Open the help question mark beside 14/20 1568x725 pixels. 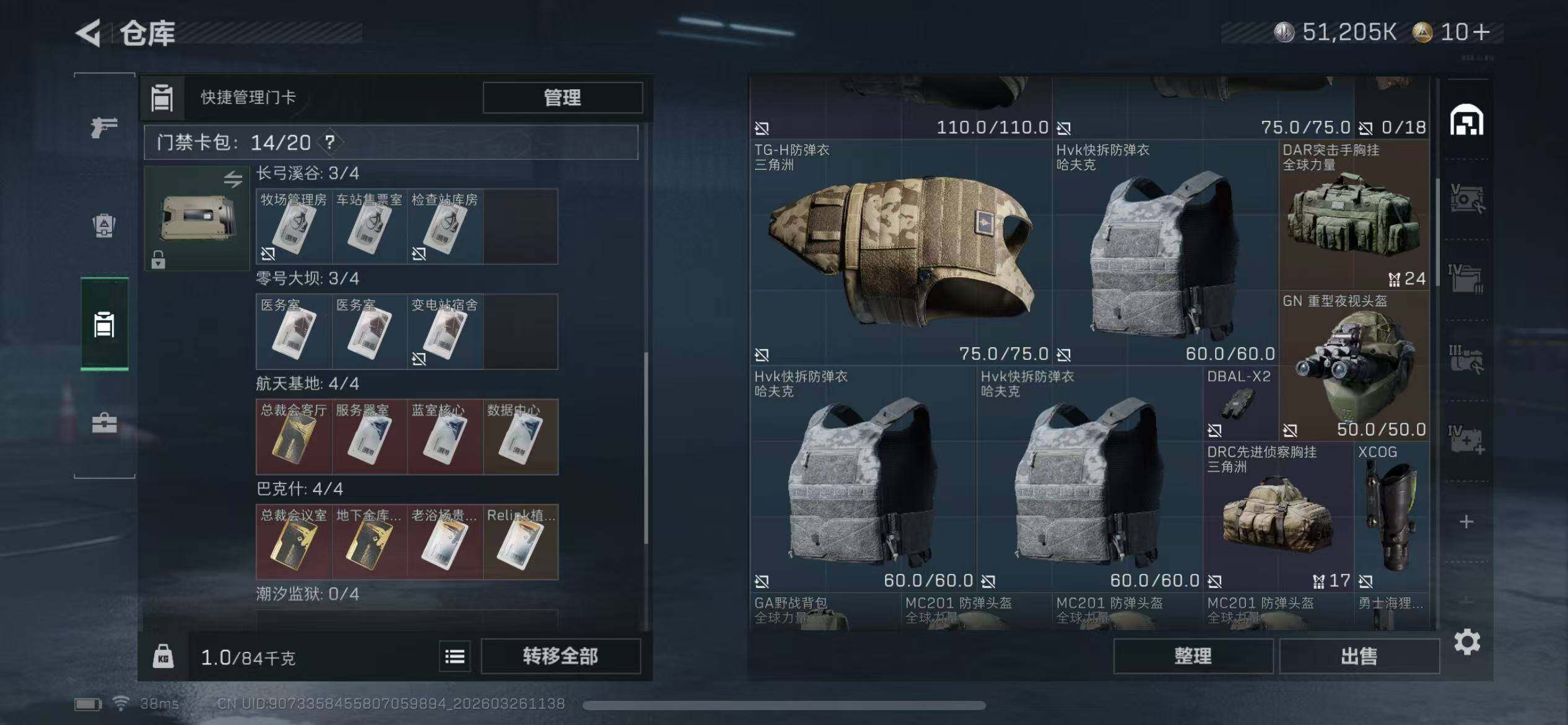point(330,143)
